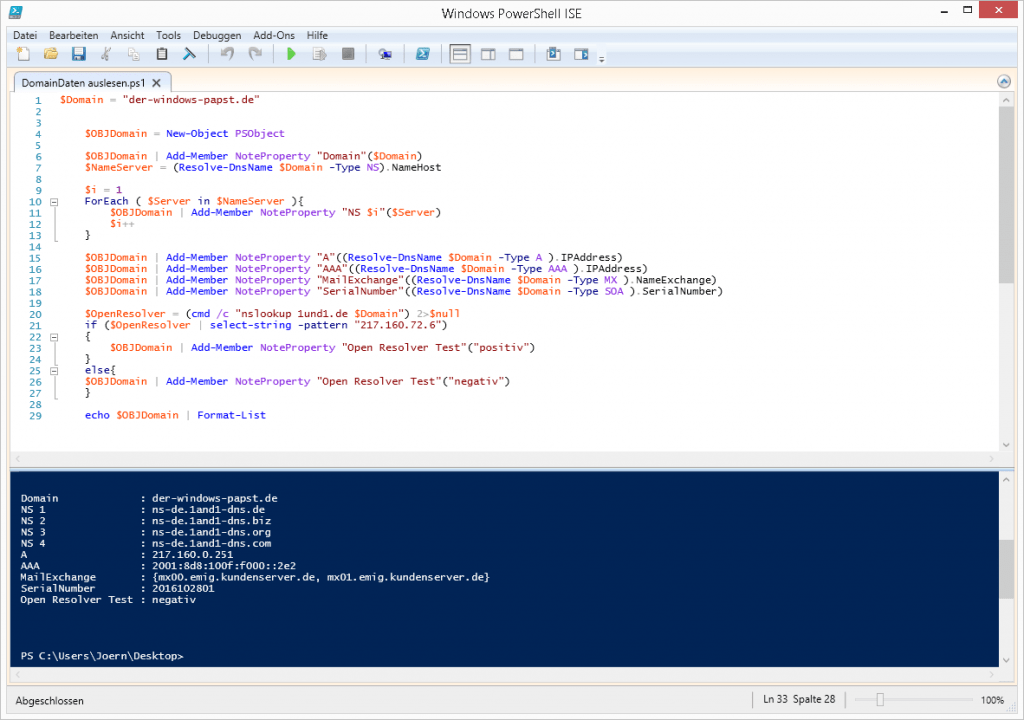Open the Add-Ons menu
The image size is (1024, 720).
[x=273, y=35]
